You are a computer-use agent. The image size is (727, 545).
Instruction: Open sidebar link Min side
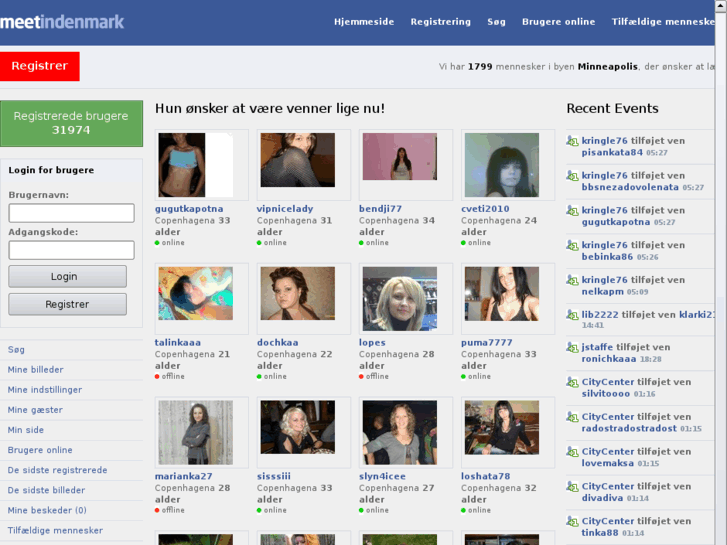tap(26, 430)
